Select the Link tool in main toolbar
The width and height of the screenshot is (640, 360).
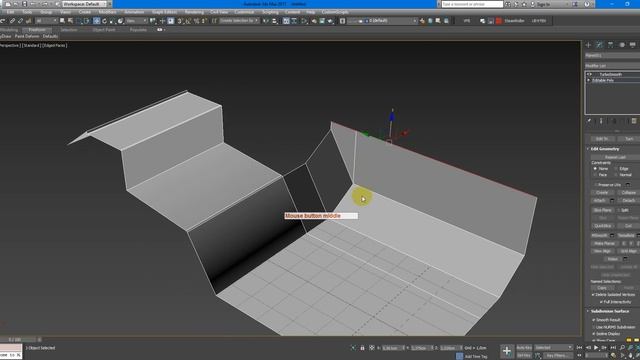click(x=12, y=21)
